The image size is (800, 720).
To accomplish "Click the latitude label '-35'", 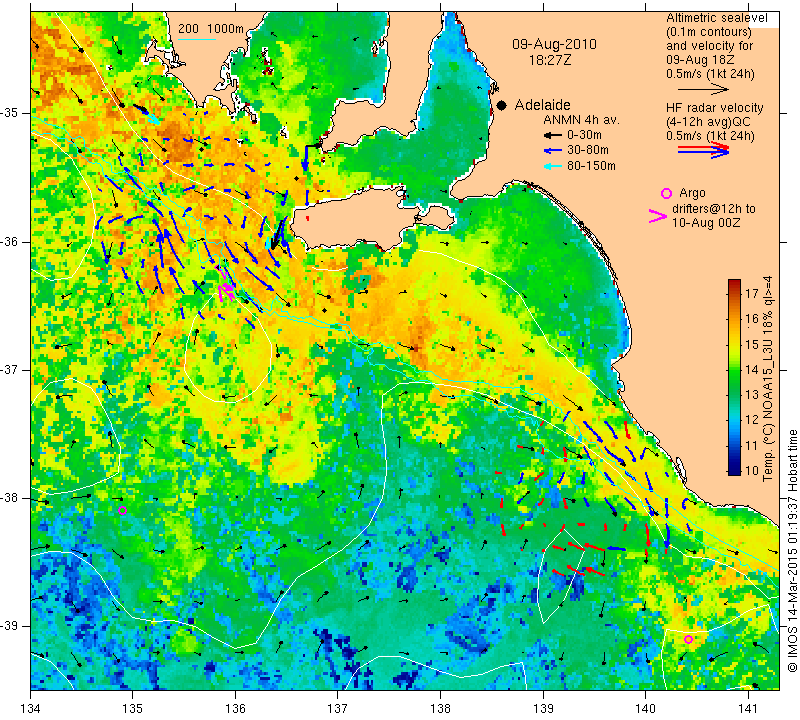I will (x=10, y=113).
